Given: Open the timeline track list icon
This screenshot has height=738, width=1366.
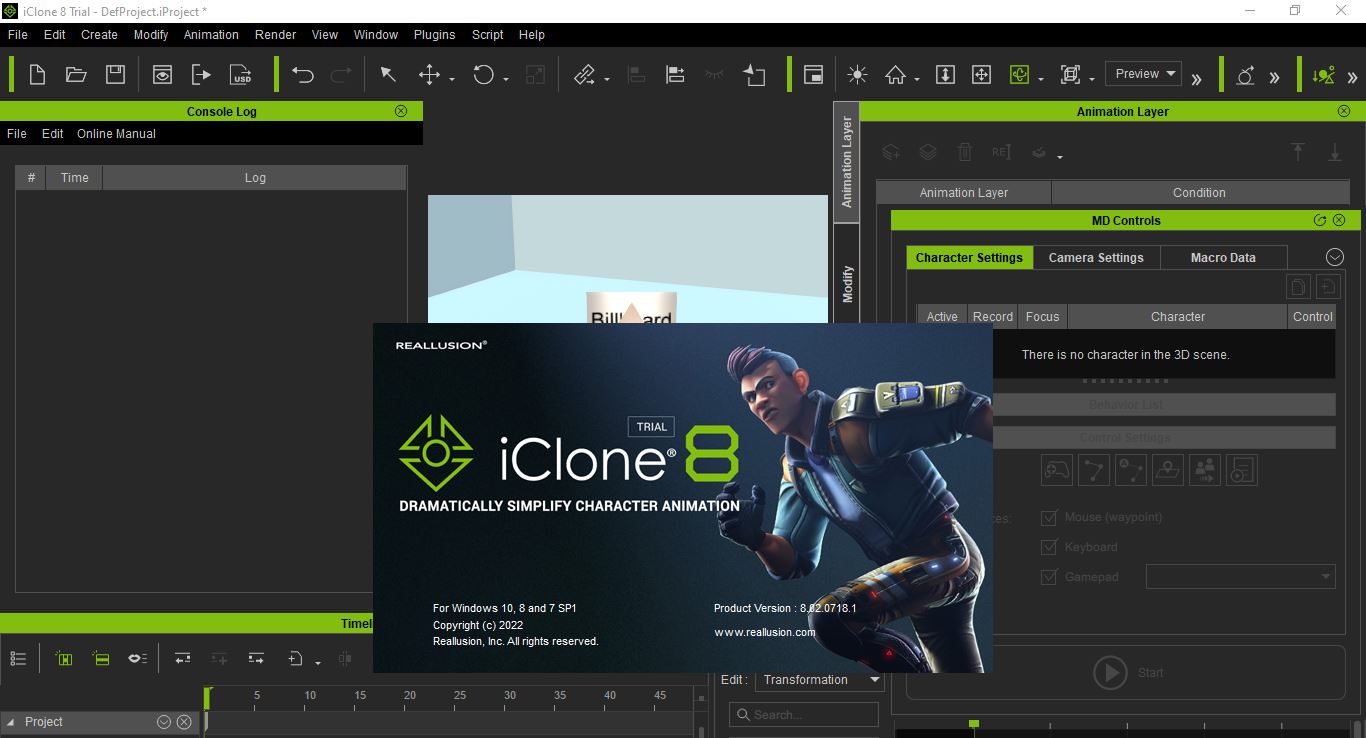Looking at the screenshot, I should 18,659.
